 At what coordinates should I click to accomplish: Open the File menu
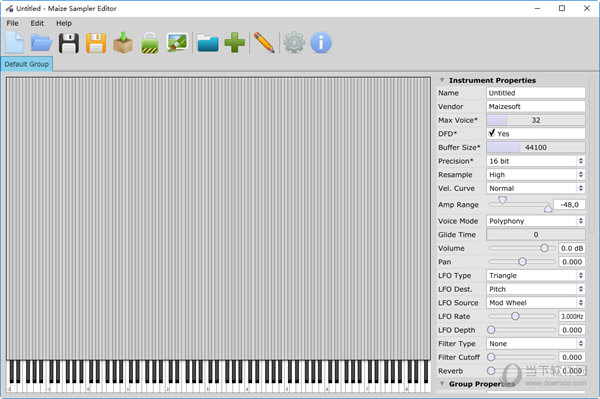click(x=12, y=23)
